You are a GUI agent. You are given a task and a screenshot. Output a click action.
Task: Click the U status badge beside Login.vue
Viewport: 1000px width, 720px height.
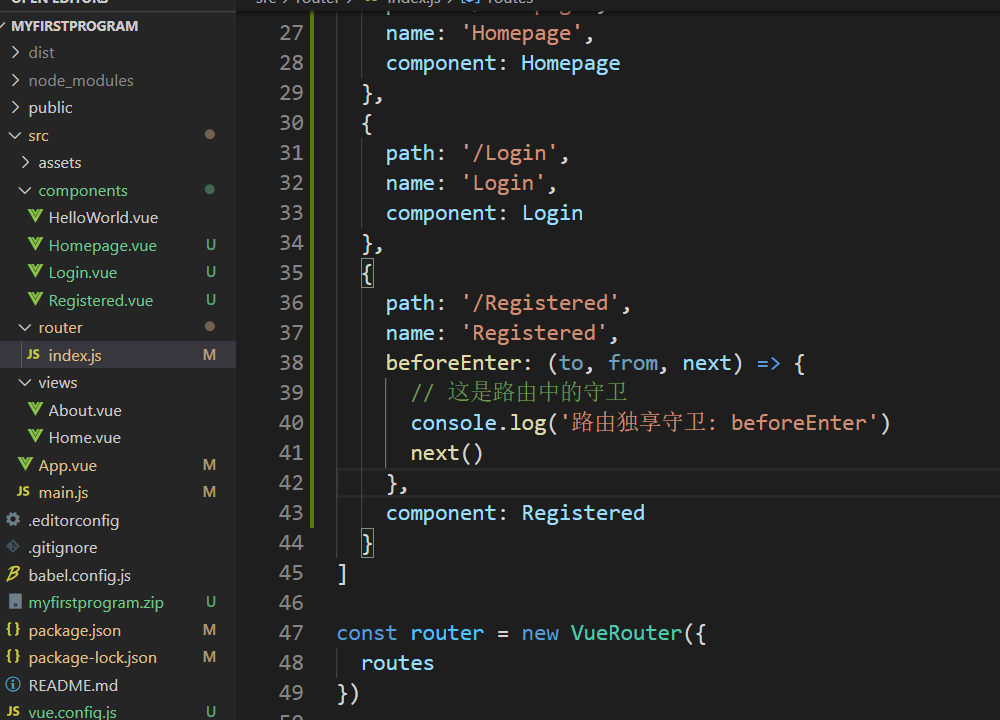point(210,272)
